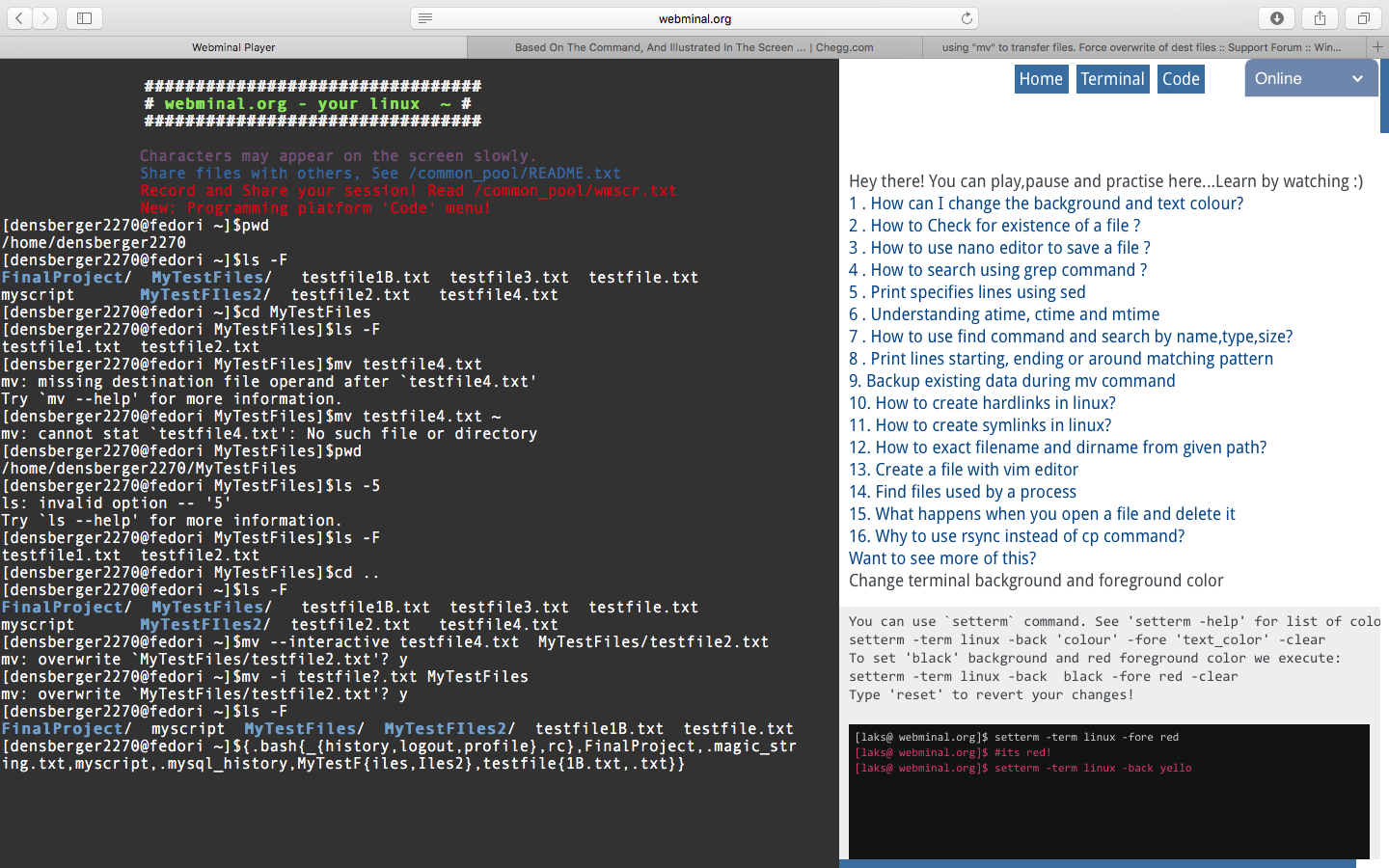Screen dimensions: 1389x868
Task: Click 'Hey there! You can play,pause' intro text
Action: (x=1106, y=181)
